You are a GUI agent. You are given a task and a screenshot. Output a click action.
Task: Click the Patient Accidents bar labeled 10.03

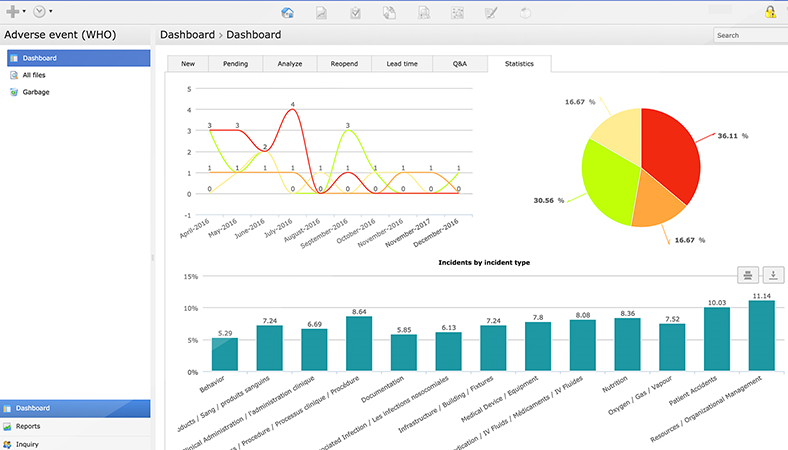(x=717, y=339)
